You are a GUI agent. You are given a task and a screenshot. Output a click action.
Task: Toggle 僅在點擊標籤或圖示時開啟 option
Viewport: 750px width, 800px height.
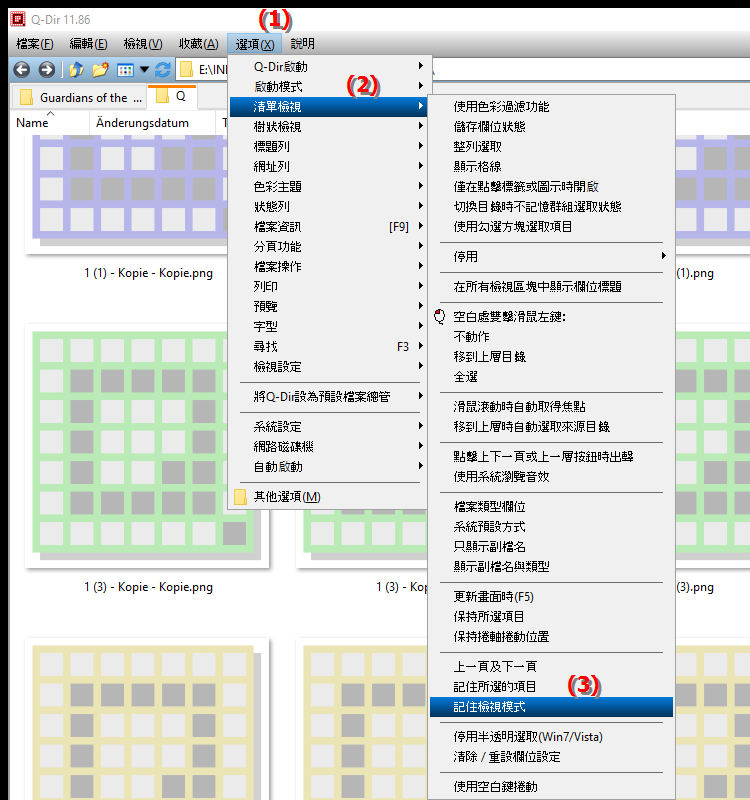coord(552,186)
